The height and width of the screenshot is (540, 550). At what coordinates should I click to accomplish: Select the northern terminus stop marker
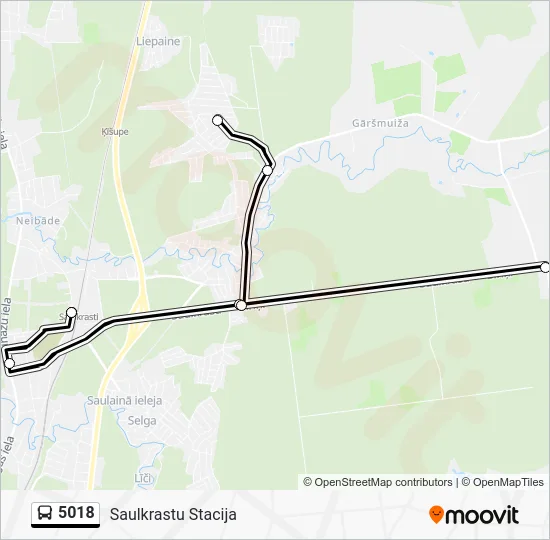tap(218, 120)
